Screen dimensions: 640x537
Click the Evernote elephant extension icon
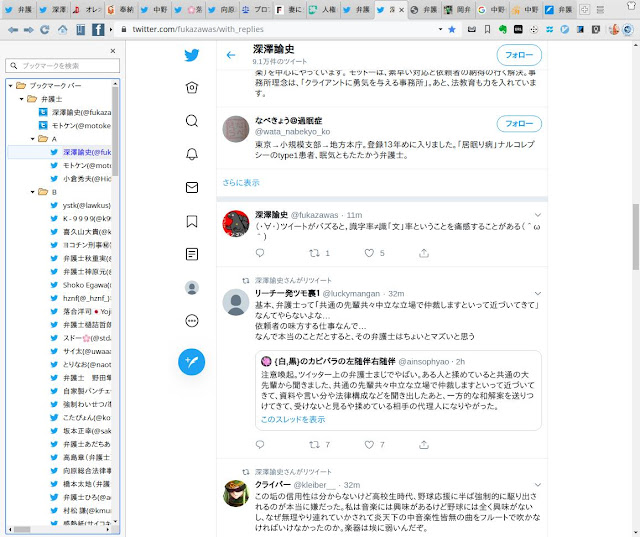coord(503,29)
